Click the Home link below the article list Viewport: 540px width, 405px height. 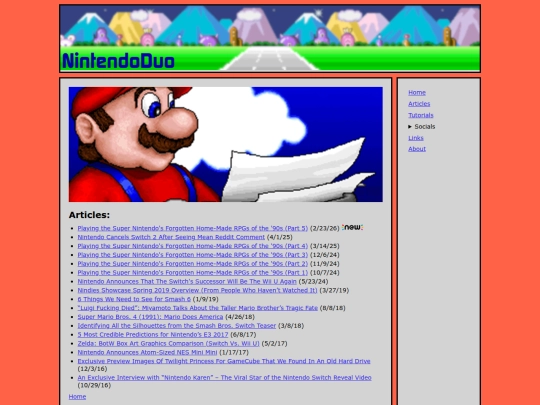(x=77, y=397)
